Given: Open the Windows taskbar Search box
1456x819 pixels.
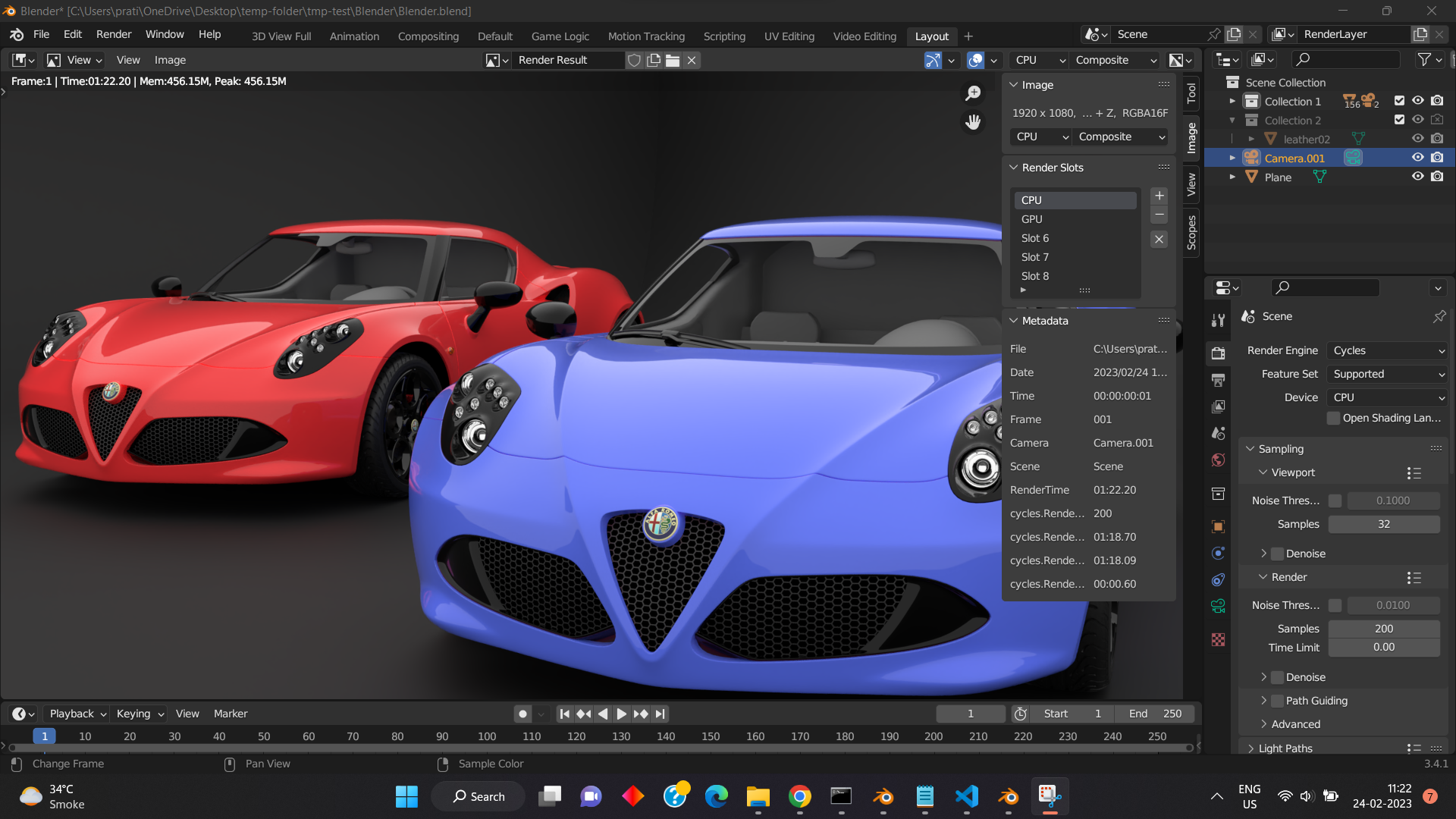Looking at the screenshot, I should (x=479, y=796).
